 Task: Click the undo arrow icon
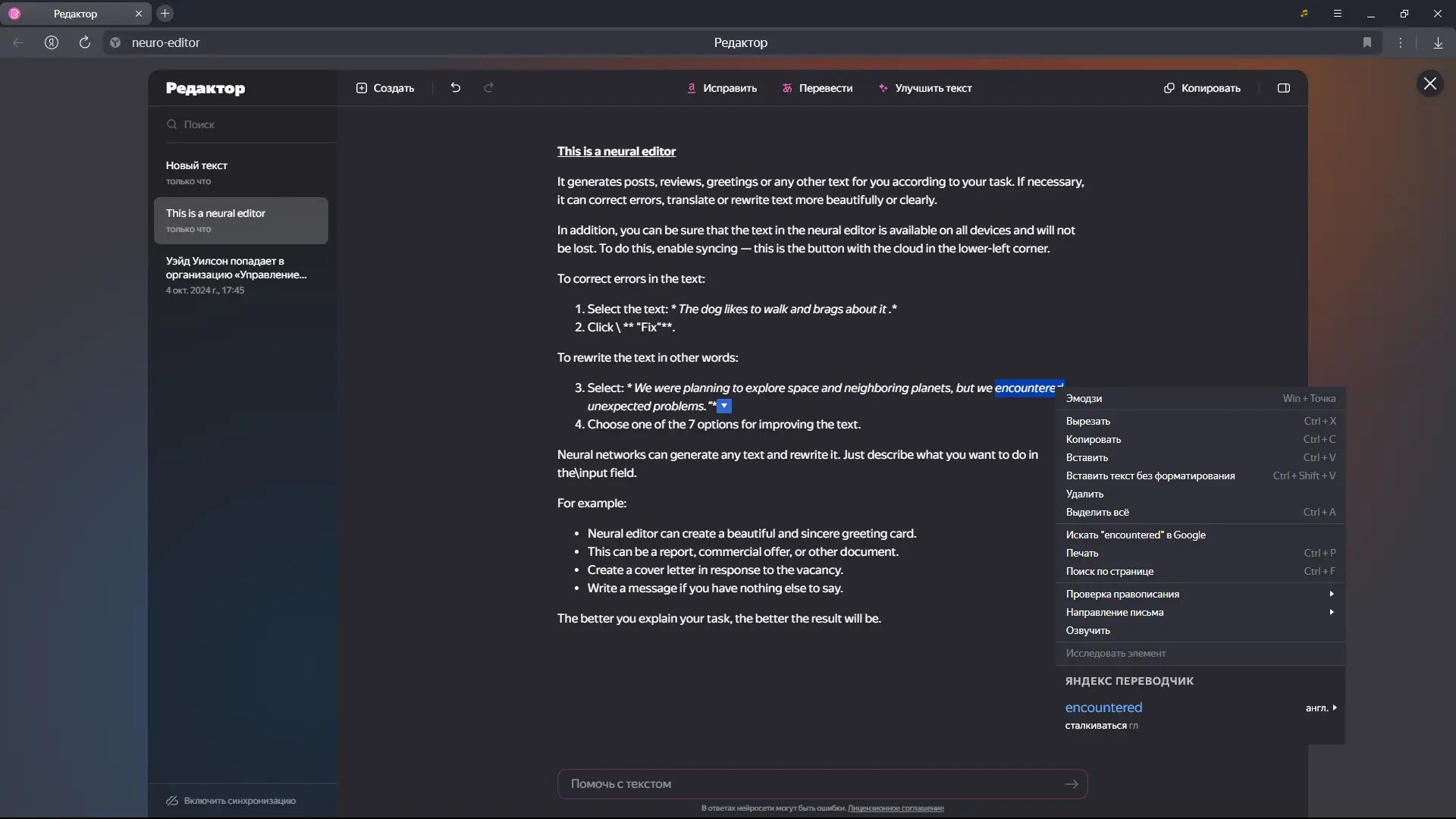455,88
